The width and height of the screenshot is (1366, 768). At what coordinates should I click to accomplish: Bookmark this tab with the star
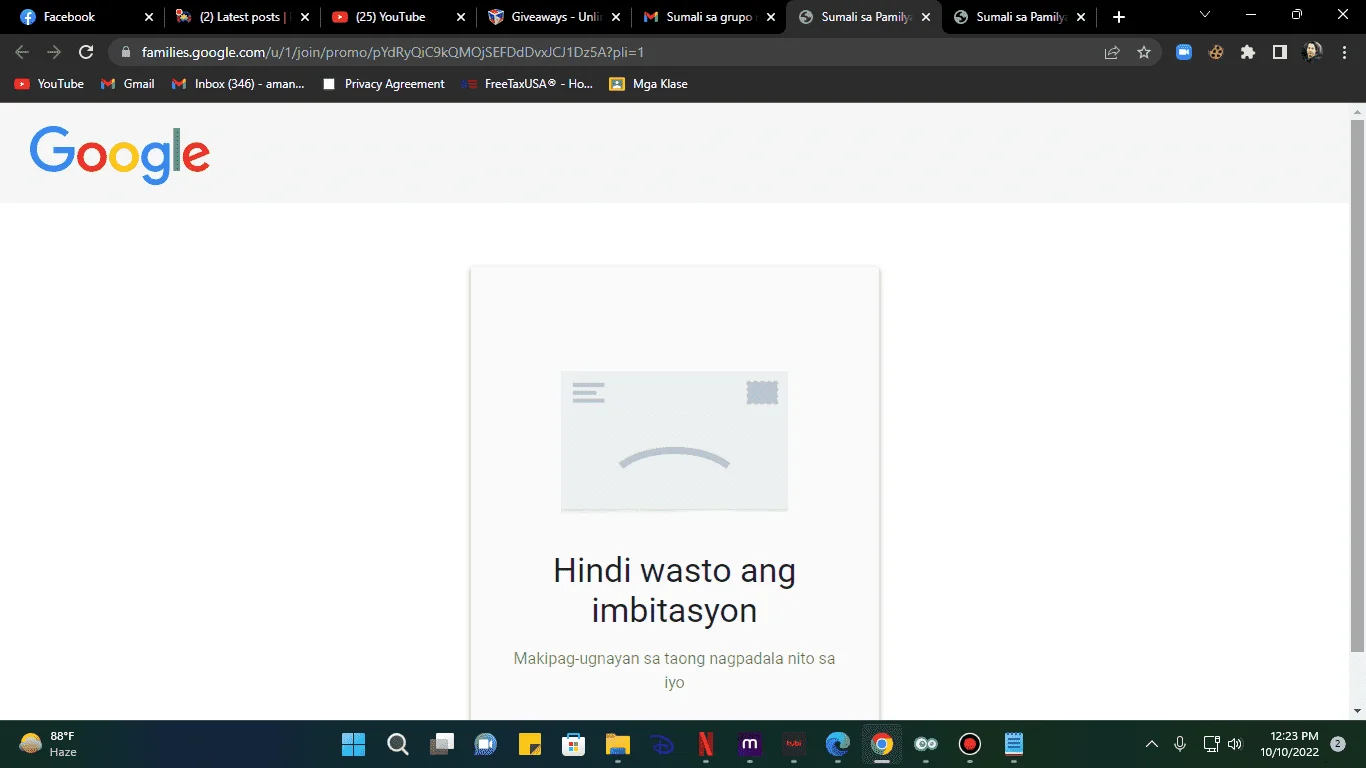tap(1144, 52)
